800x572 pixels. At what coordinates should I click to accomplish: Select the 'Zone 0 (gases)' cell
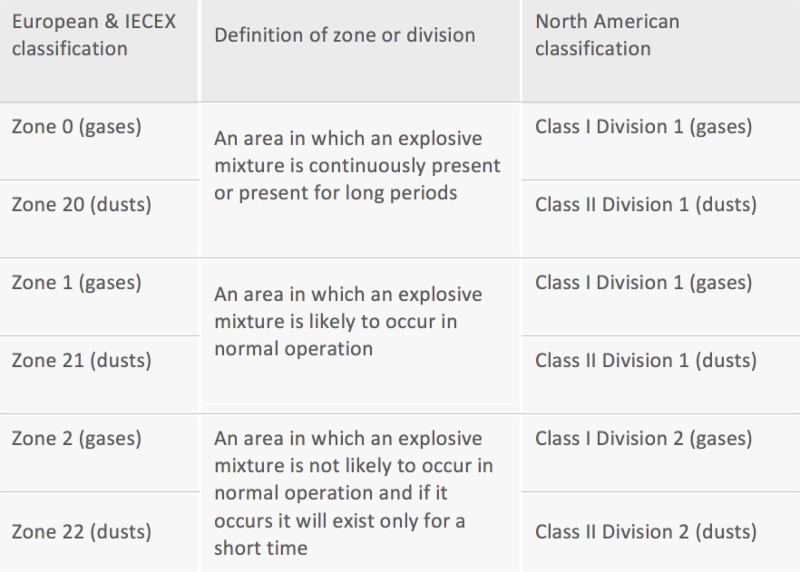[x=77, y=127]
